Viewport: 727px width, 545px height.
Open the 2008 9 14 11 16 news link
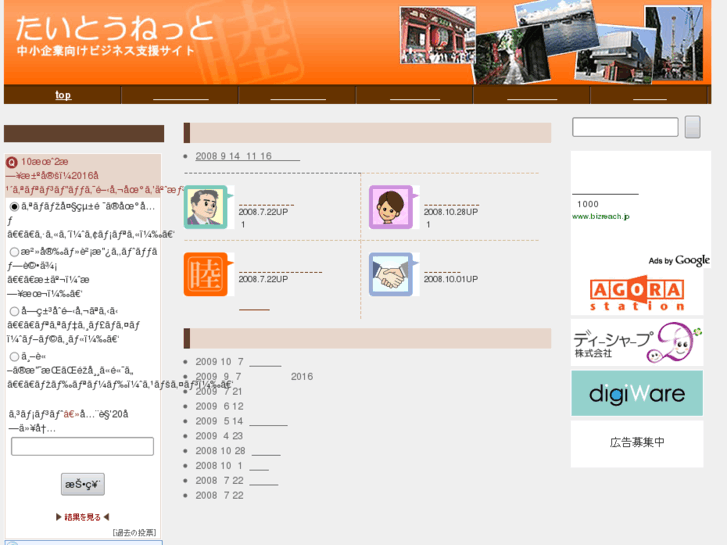247,156
